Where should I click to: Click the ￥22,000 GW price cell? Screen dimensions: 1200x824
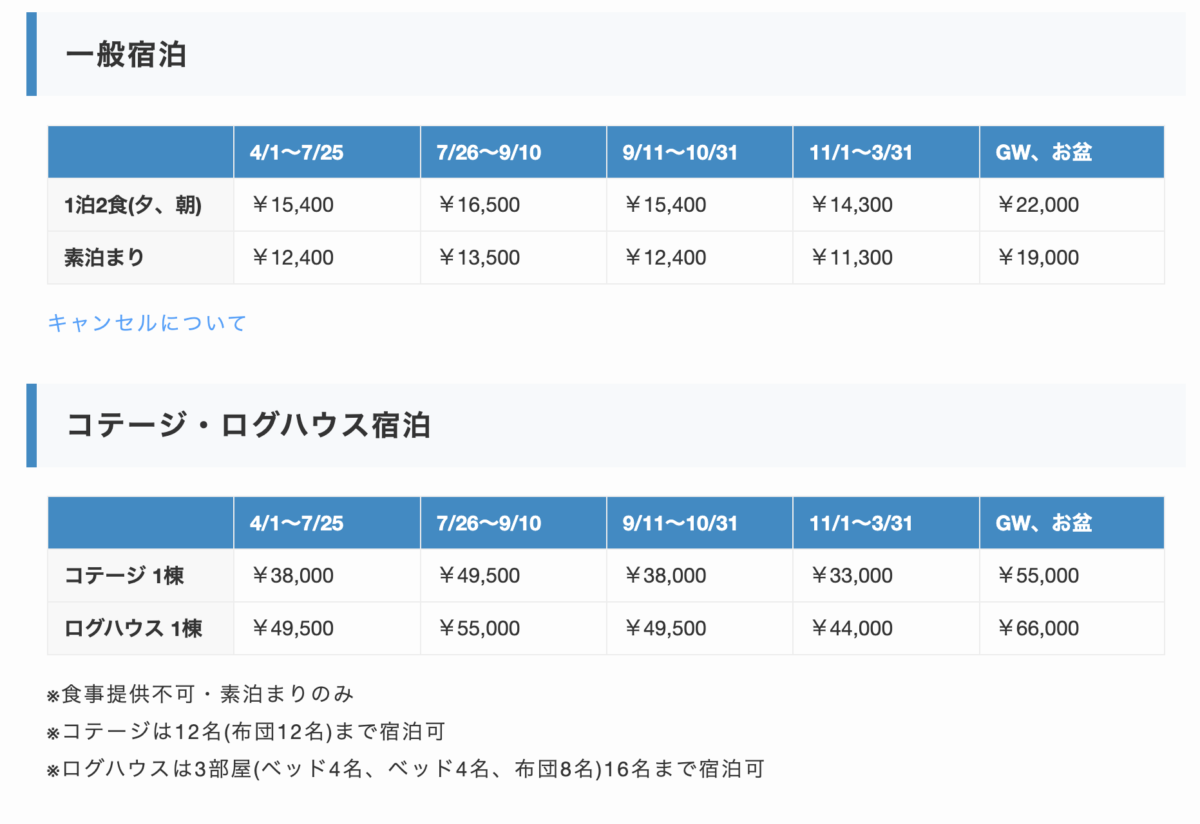coord(1038,205)
